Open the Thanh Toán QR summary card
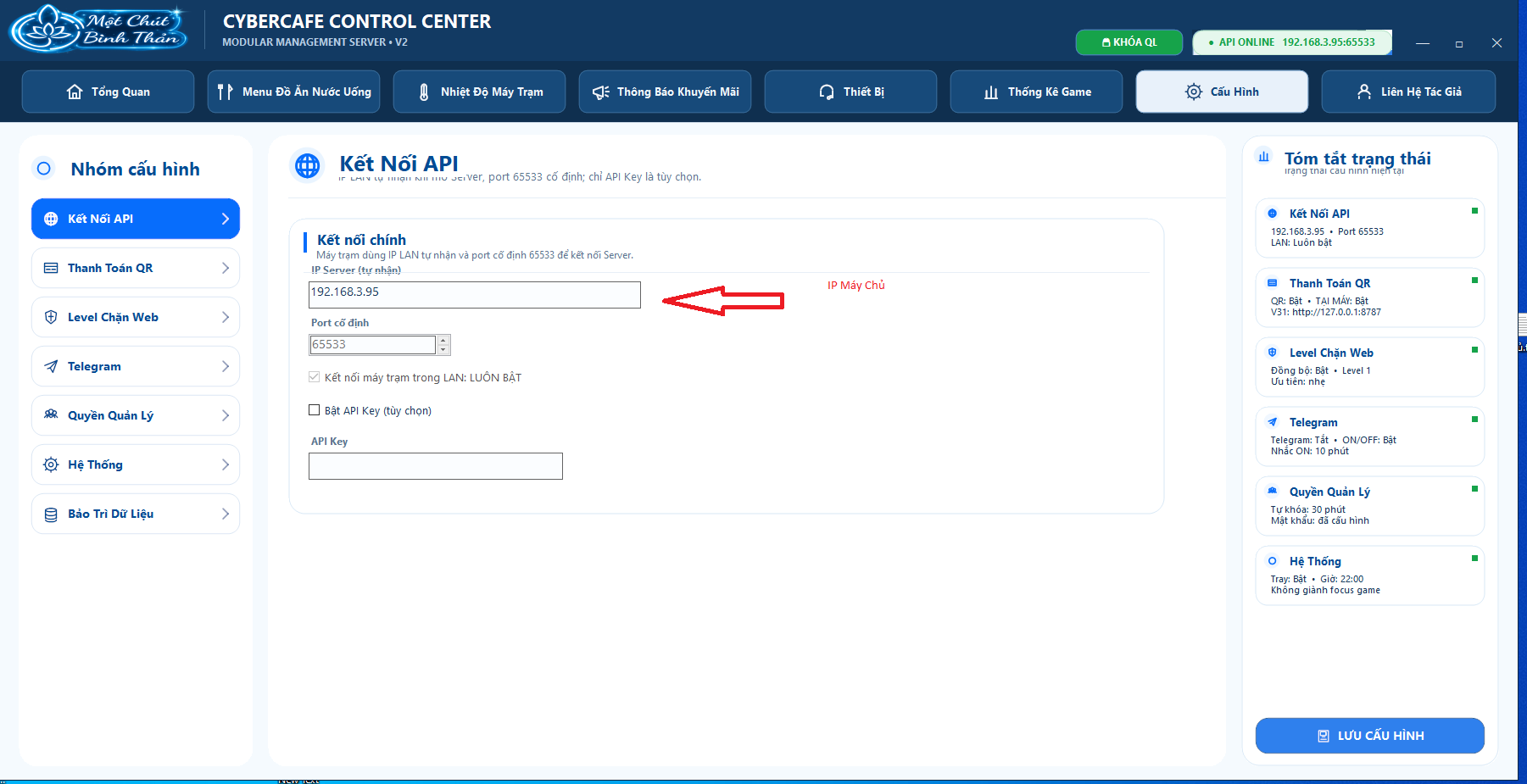1527x784 pixels. (1370, 297)
